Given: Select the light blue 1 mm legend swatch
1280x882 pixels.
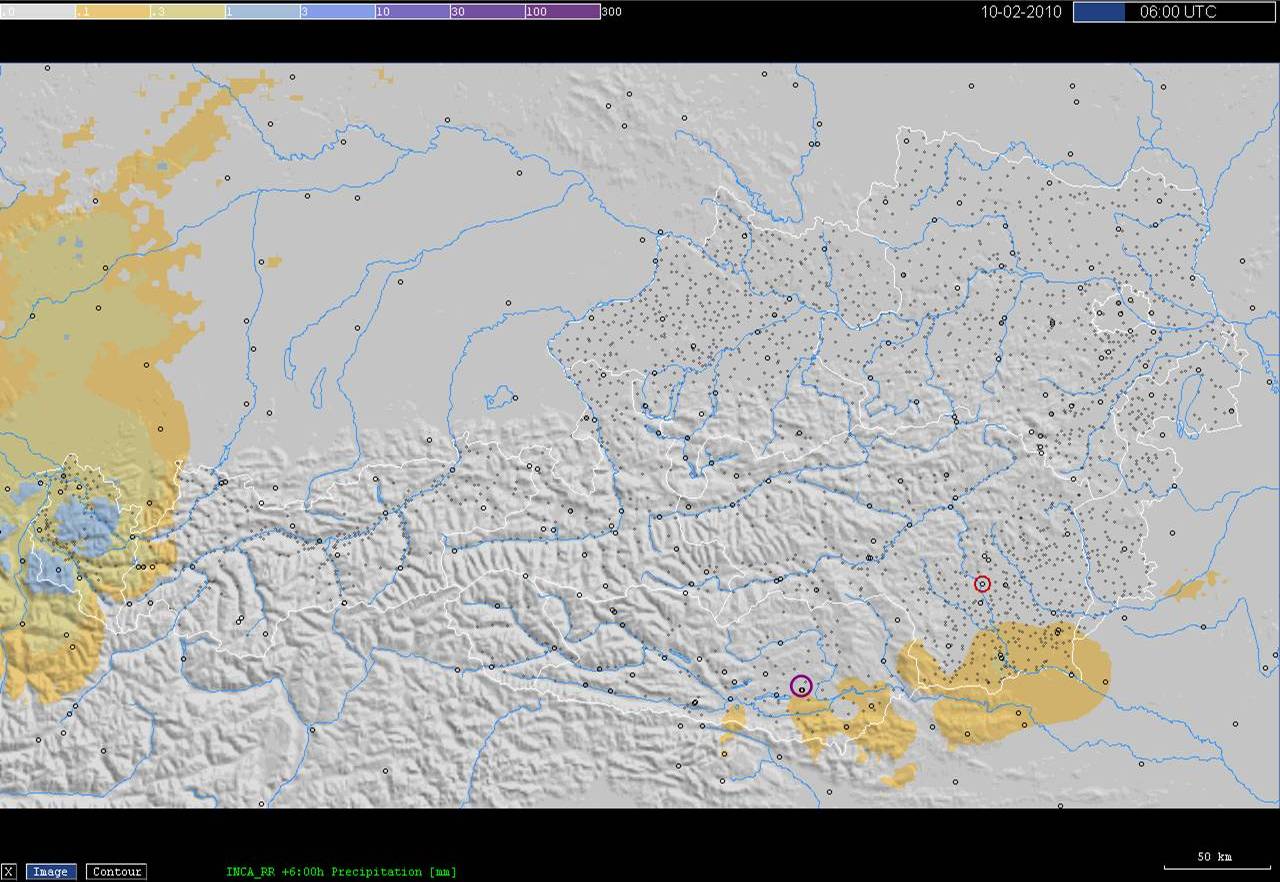Looking at the screenshot, I should click(x=262, y=12).
